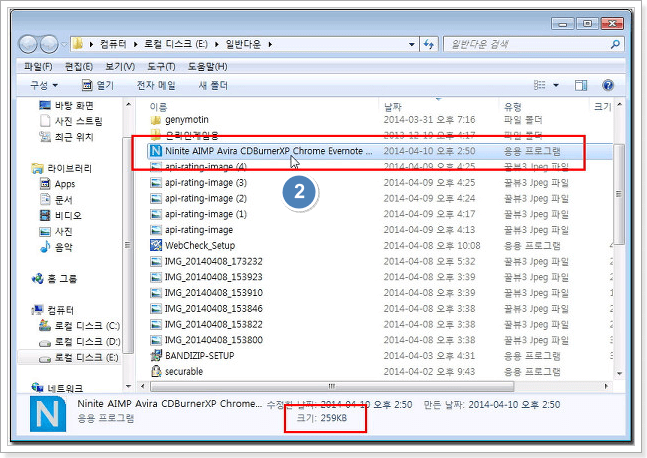The image size is (647, 458).
Task: Open the recent locations dropdown beside Forward
Action: coord(64,44)
